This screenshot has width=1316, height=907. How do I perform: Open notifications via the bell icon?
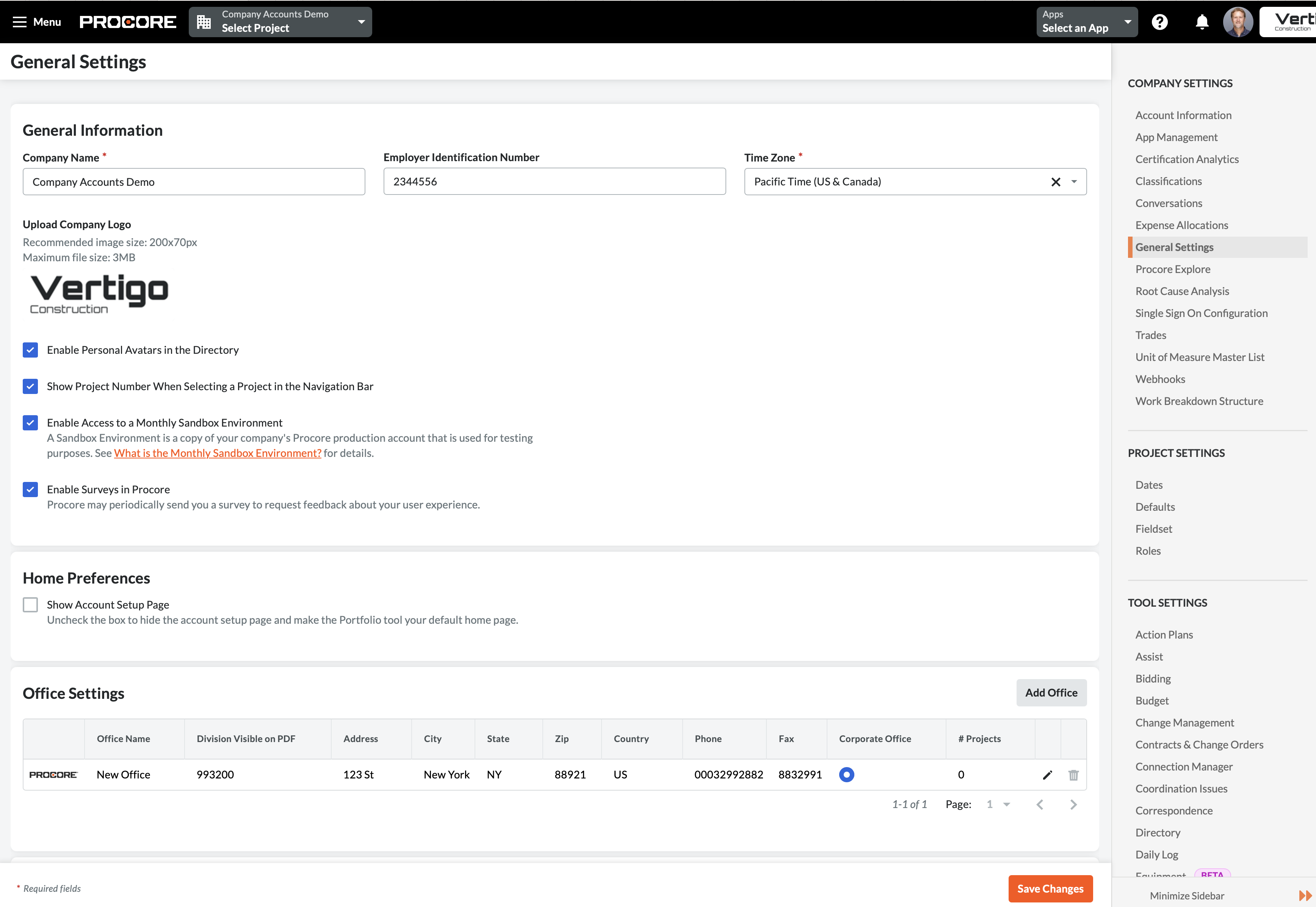(x=1201, y=22)
